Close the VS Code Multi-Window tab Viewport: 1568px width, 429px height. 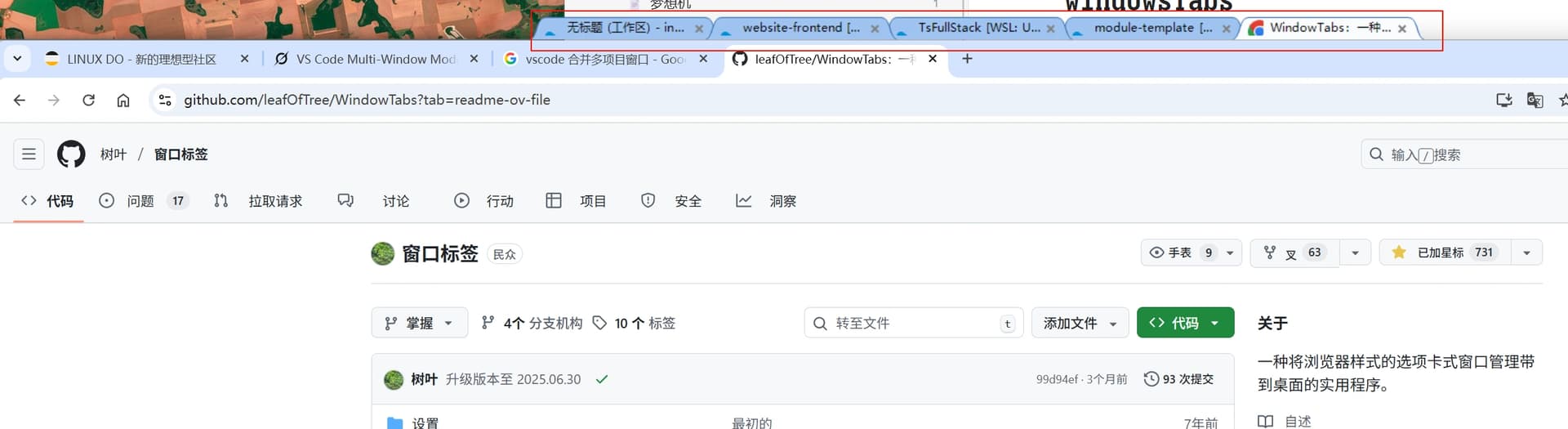coord(474,59)
